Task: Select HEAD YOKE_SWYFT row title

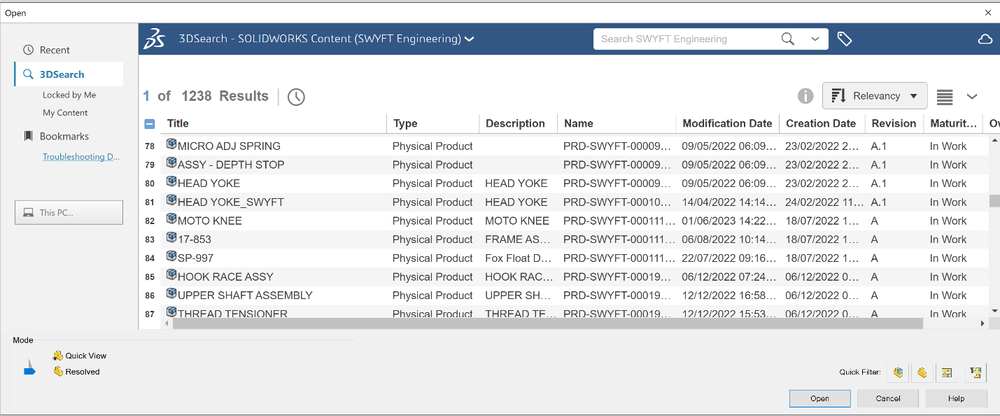Action: pyautogui.click(x=231, y=202)
